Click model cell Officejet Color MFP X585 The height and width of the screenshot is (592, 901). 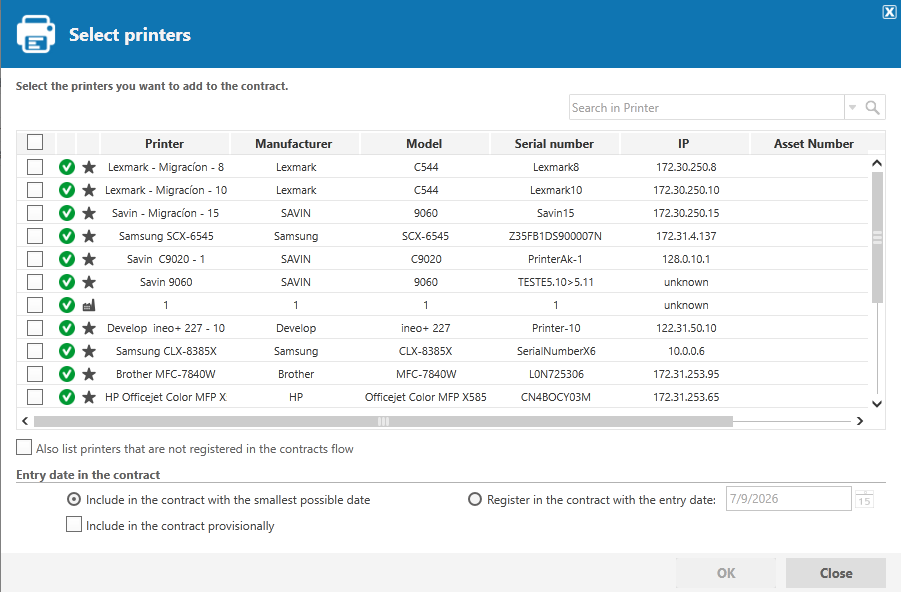[425, 397]
